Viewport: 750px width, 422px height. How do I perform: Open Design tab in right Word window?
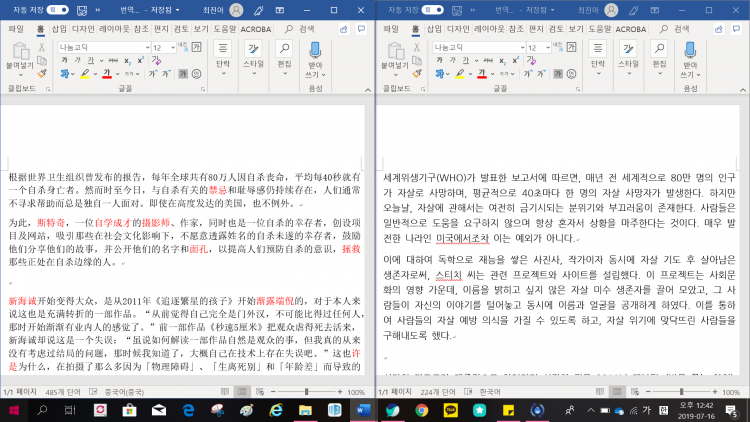[458, 29]
